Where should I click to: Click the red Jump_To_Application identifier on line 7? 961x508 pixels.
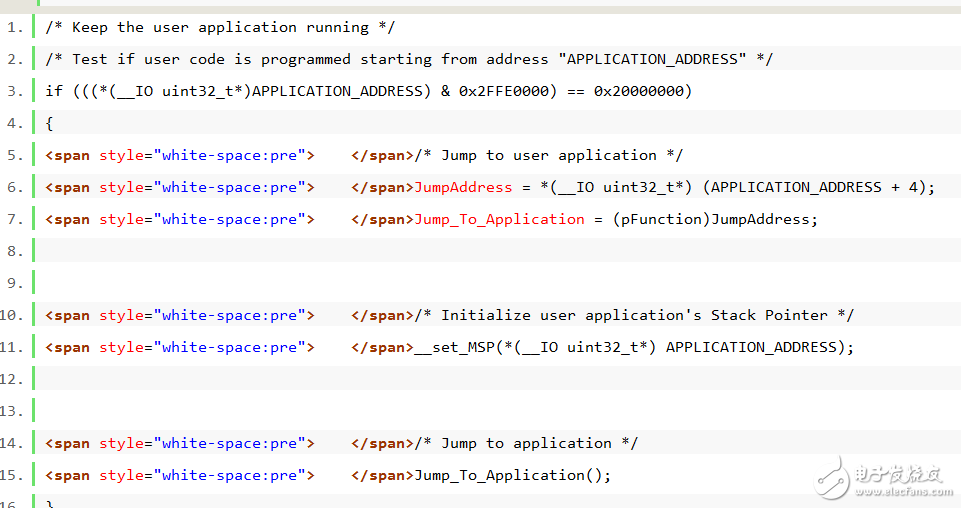(499, 219)
